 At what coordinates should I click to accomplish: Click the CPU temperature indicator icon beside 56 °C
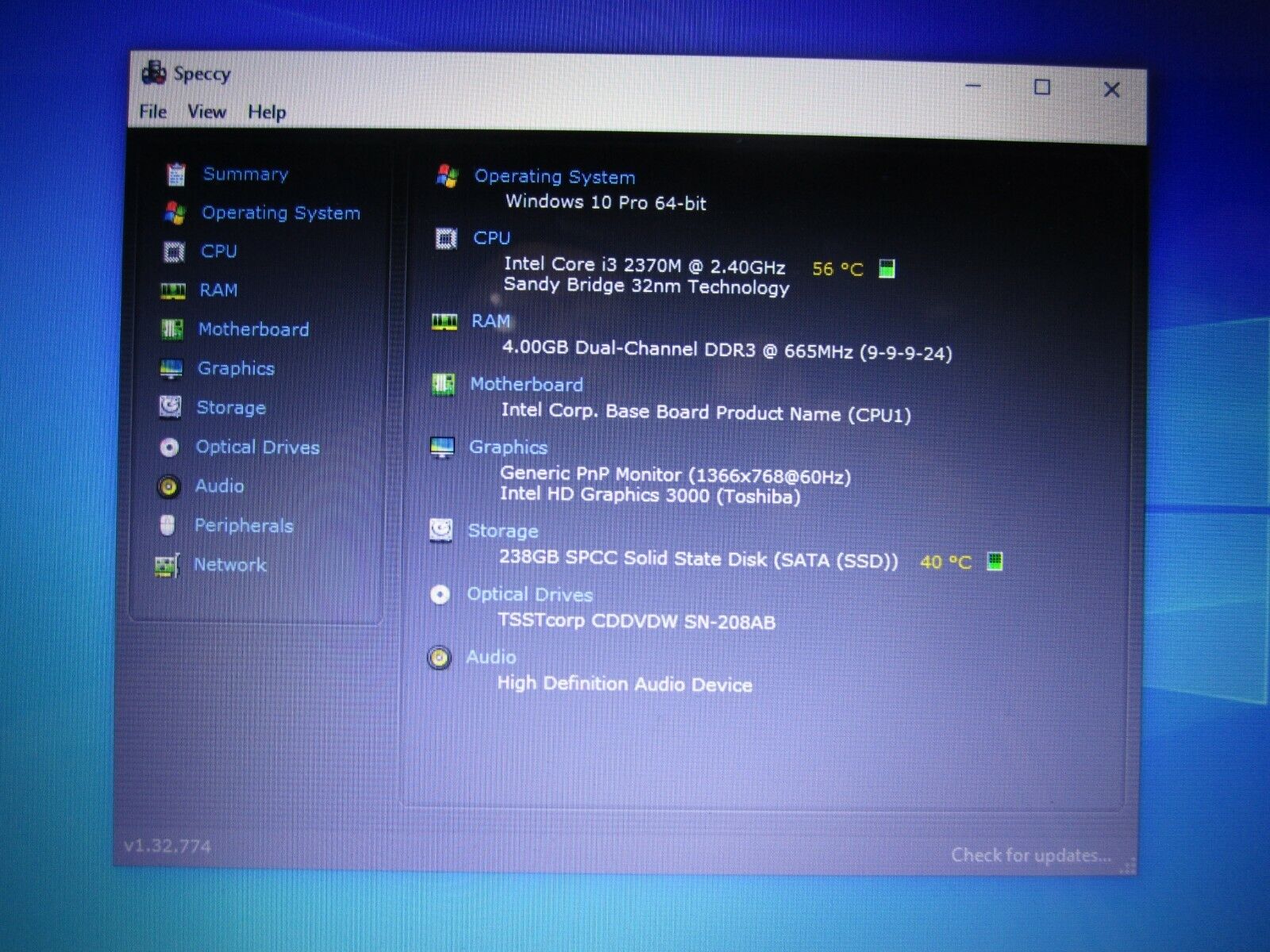click(x=887, y=269)
